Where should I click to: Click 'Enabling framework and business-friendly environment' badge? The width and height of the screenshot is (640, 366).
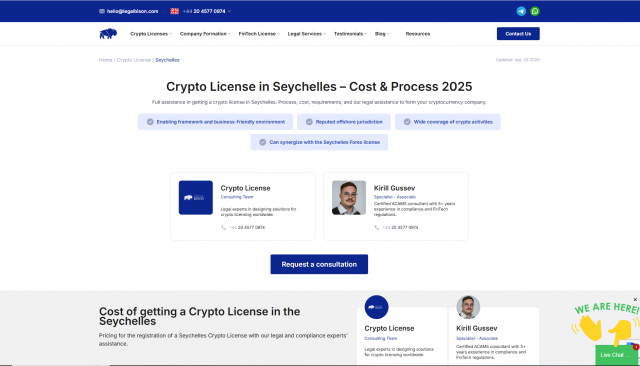215,122
